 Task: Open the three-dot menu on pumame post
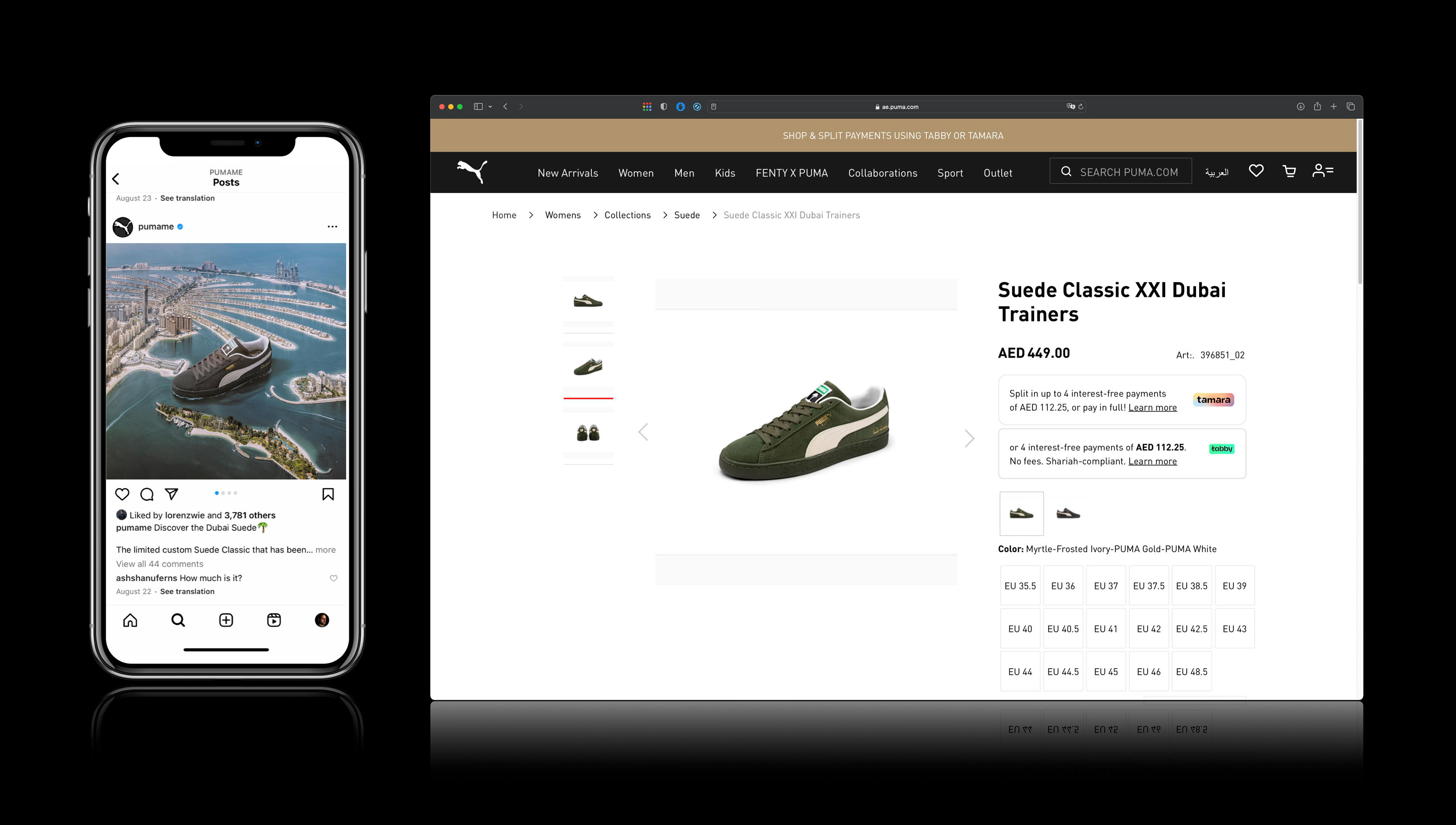[333, 227]
